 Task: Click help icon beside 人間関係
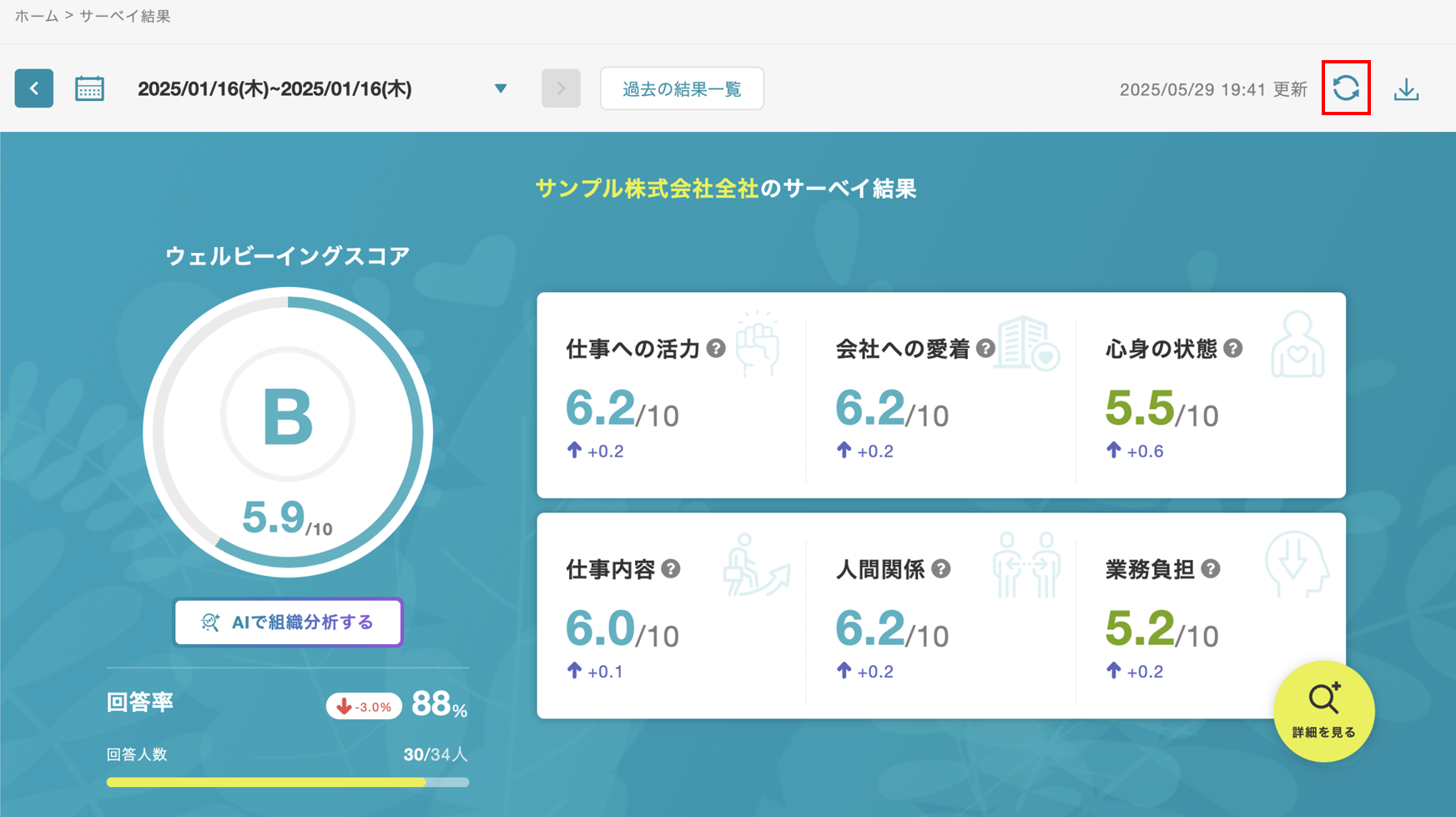941,569
